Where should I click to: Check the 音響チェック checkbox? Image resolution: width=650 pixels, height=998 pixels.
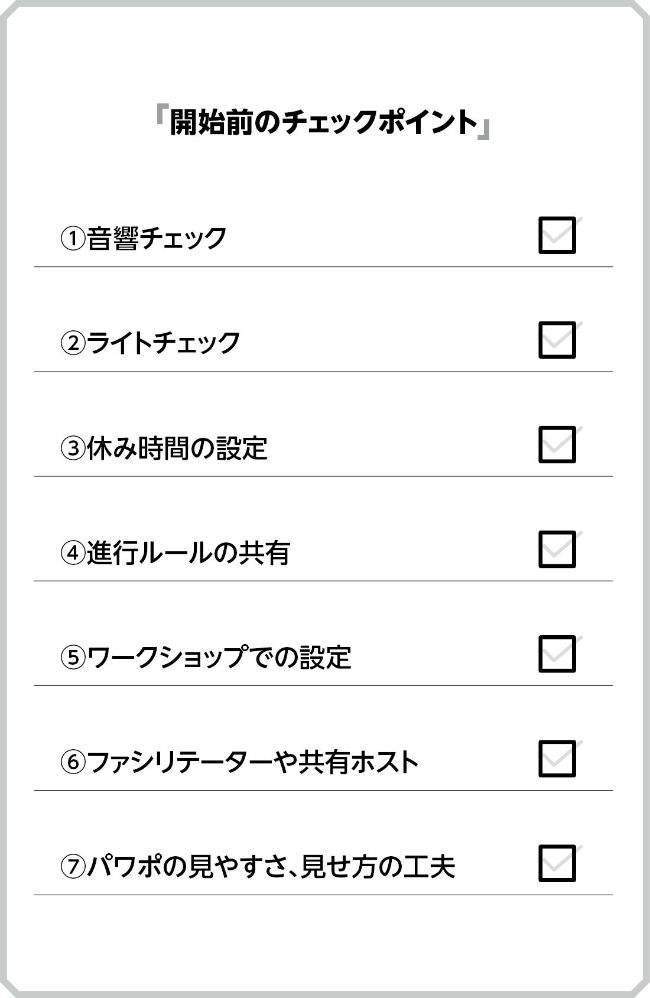pyautogui.click(x=557, y=235)
